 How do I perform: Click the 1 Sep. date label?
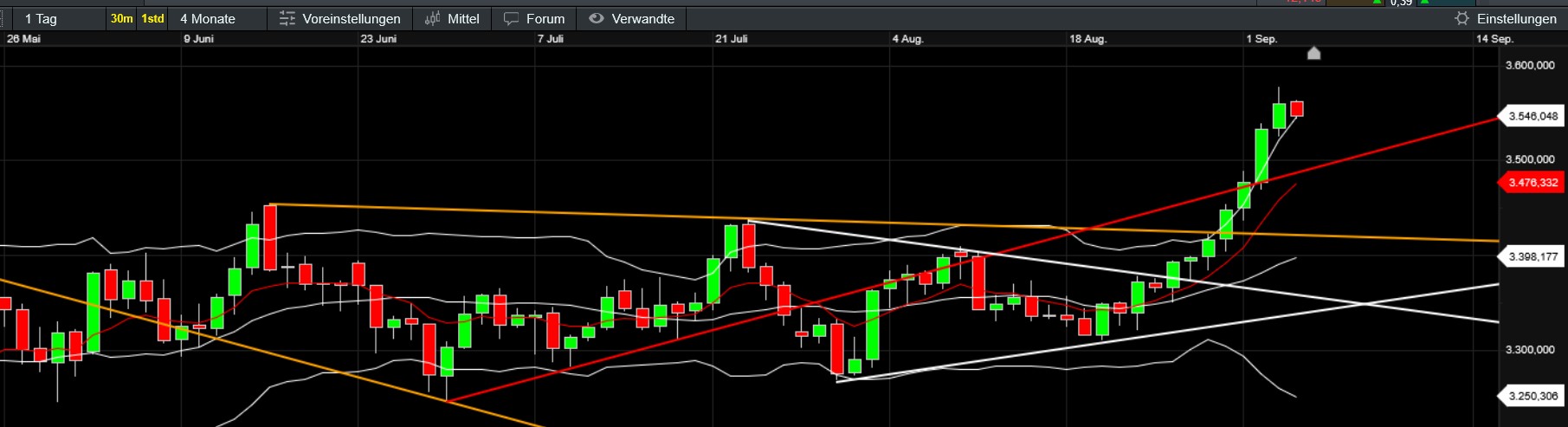coord(1261,39)
